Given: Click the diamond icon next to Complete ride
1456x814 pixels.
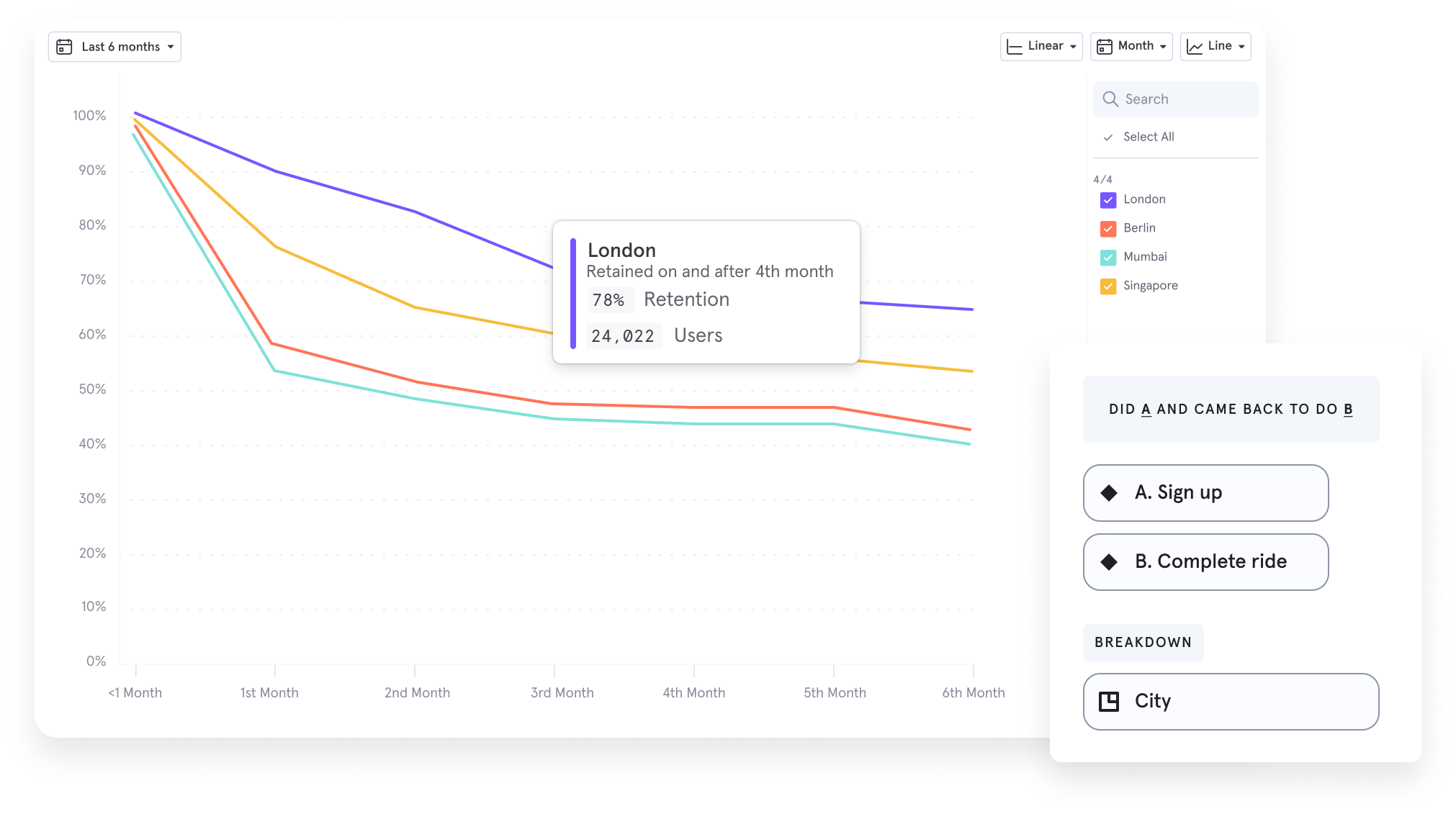Looking at the screenshot, I should [x=1109, y=562].
